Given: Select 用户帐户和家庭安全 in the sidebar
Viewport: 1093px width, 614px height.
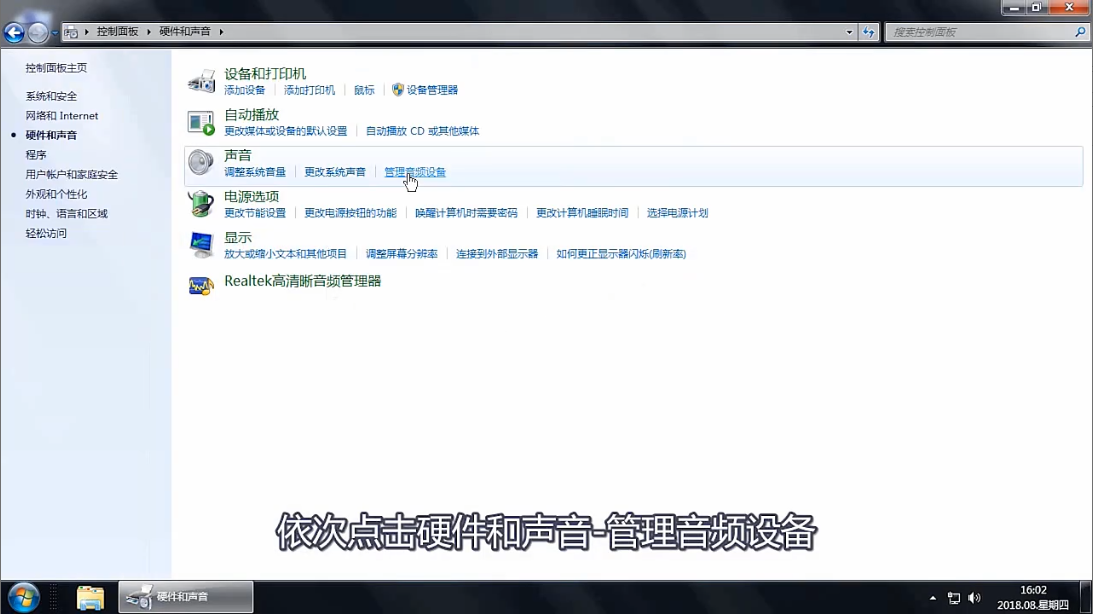Looking at the screenshot, I should pyautogui.click(x=72, y=174).
